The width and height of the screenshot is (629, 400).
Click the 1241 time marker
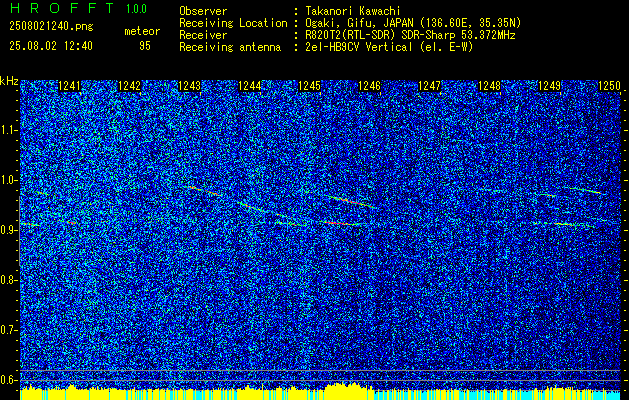coord(69,86)
